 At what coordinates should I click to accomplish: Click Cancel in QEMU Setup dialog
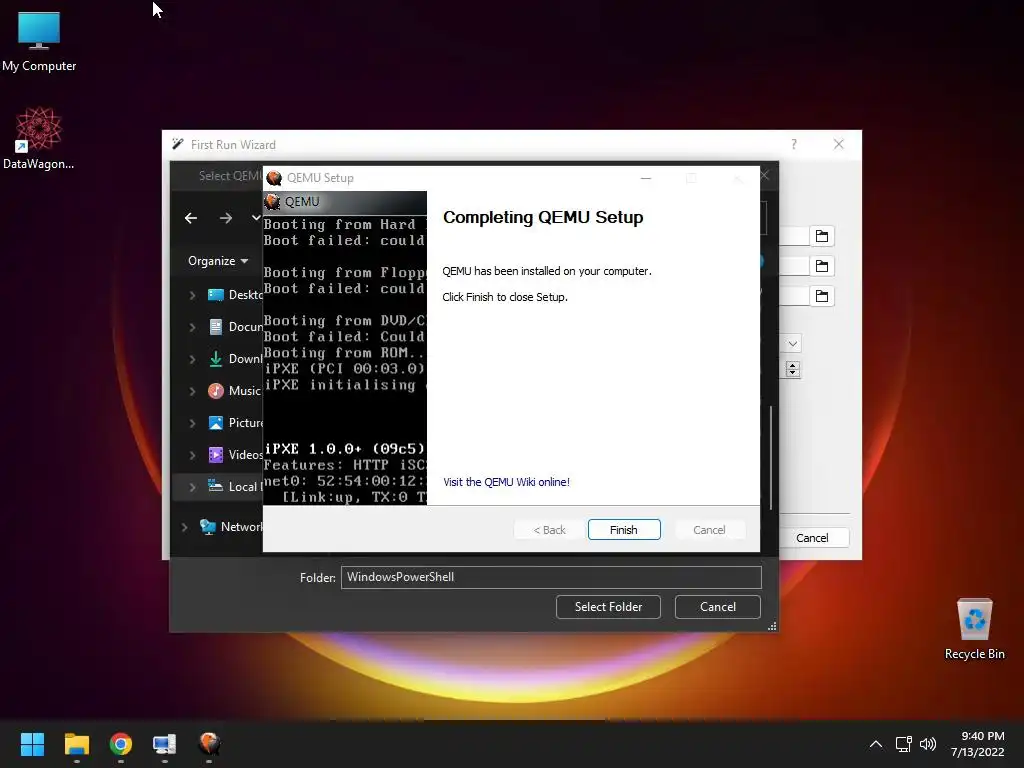point(709,530)
